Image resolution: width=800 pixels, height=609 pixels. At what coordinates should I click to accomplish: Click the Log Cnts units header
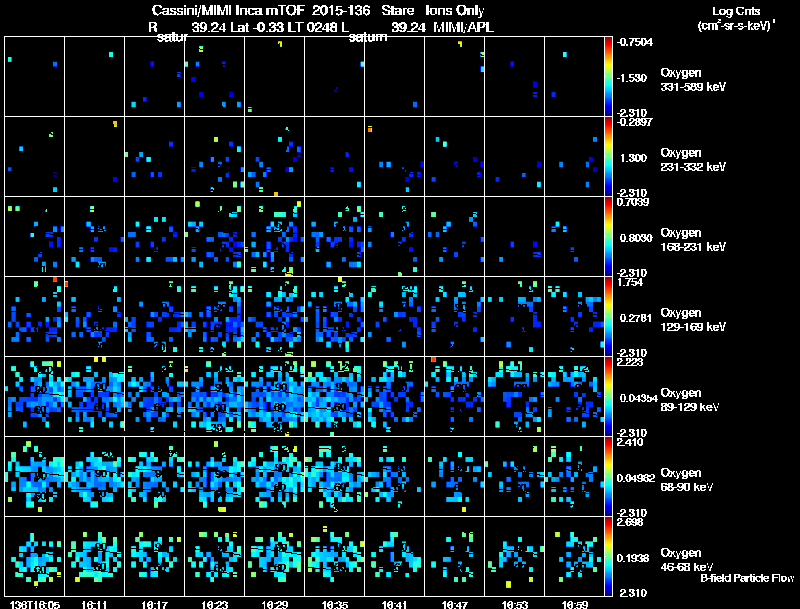(736, 18)
